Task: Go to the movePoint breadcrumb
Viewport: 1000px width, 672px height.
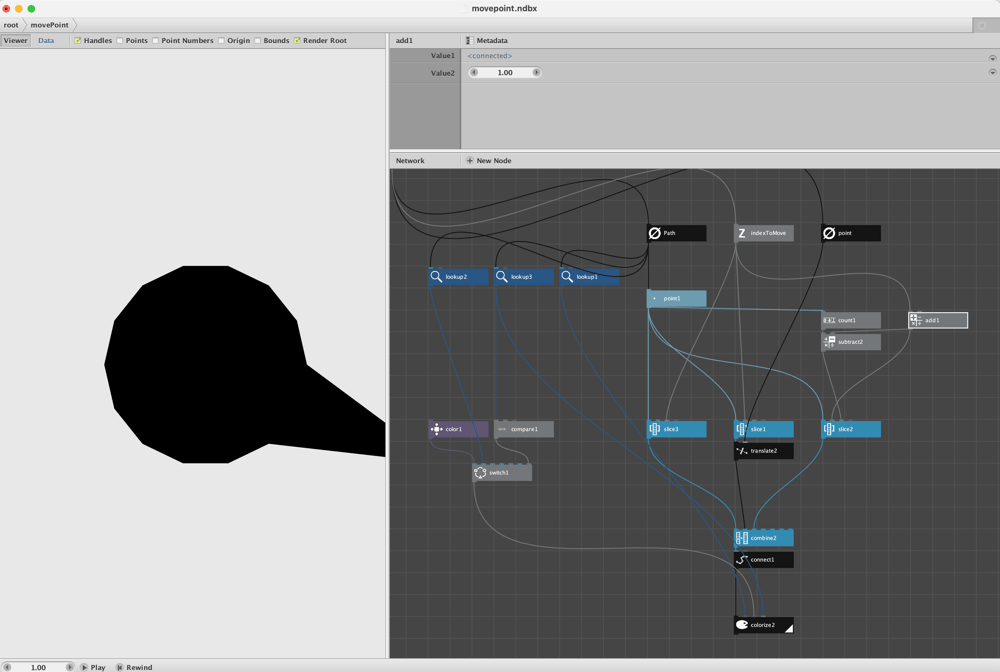Action: pos(50,25)
